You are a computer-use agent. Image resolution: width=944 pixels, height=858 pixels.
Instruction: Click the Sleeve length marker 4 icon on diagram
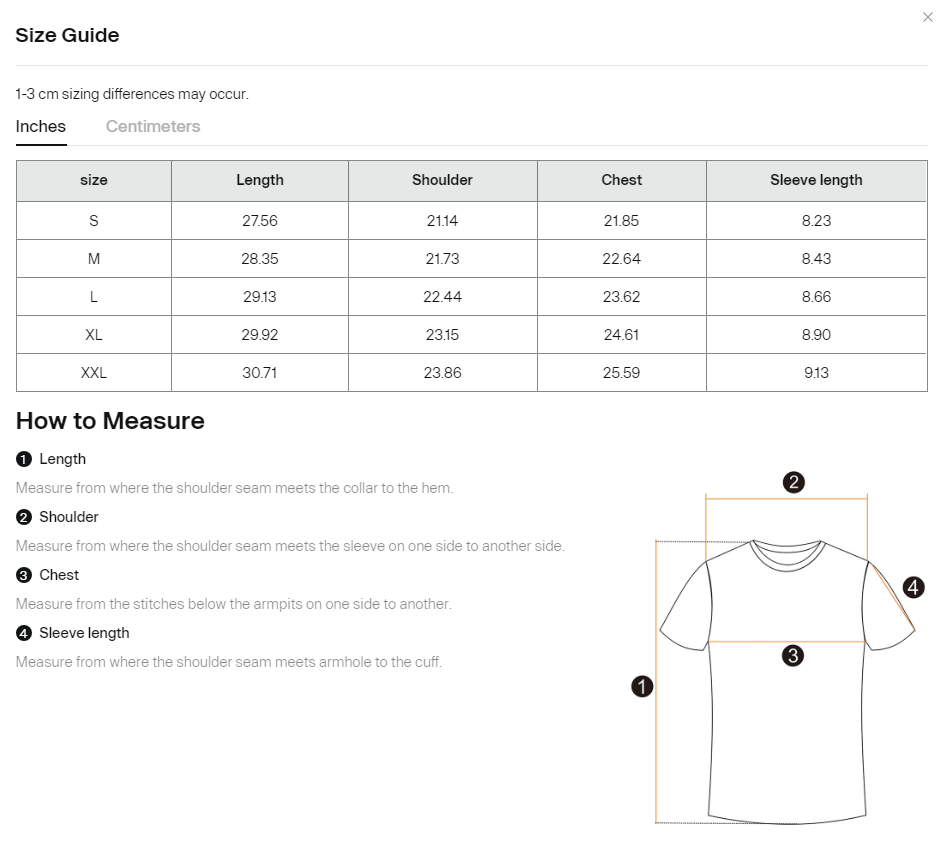pos(911,588)
